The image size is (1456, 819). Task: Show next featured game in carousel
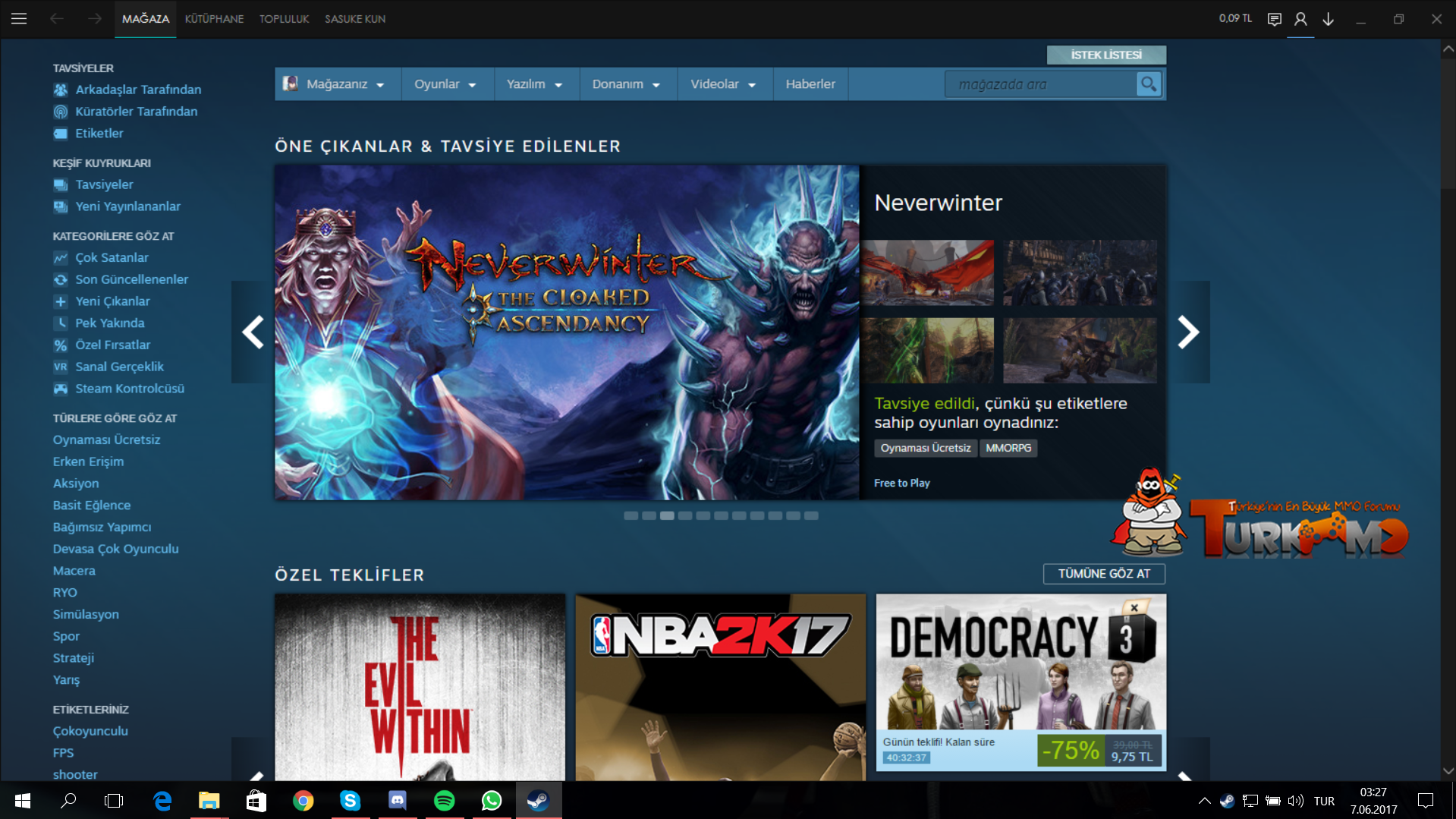coord(1188,332)
